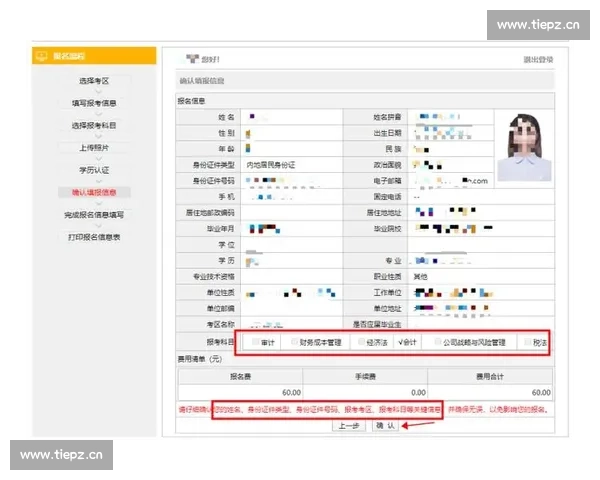Screen dimensions: 600x480
Task: Click the 手续费 column header
Action: (x=365, y=377)
